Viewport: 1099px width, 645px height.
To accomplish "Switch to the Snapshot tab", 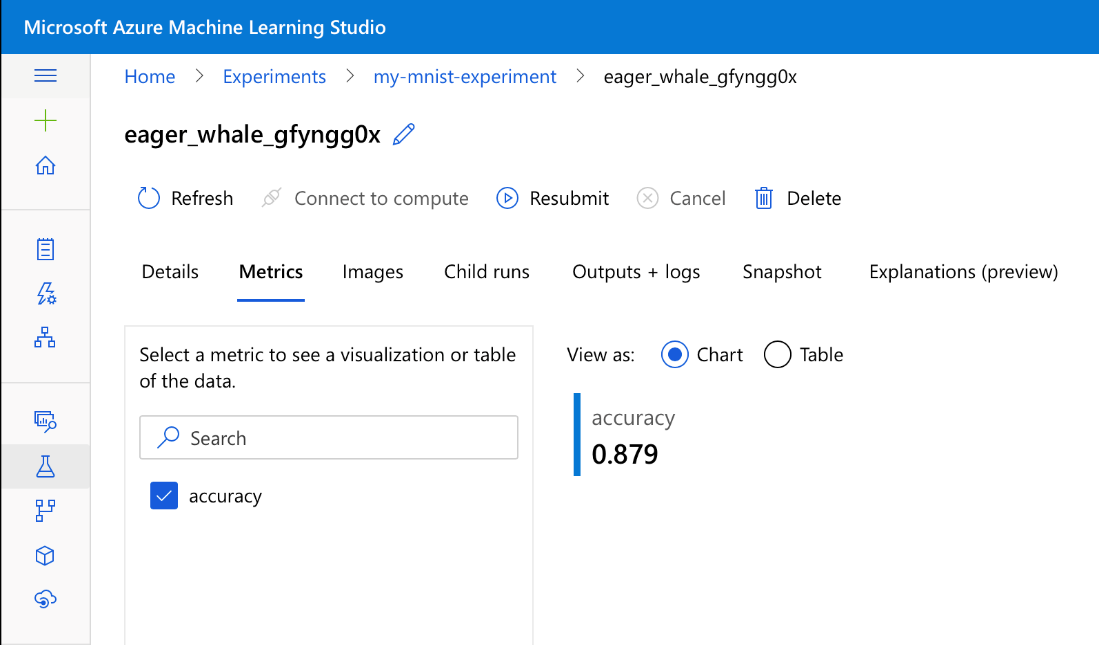I will [x=782, y=272].
